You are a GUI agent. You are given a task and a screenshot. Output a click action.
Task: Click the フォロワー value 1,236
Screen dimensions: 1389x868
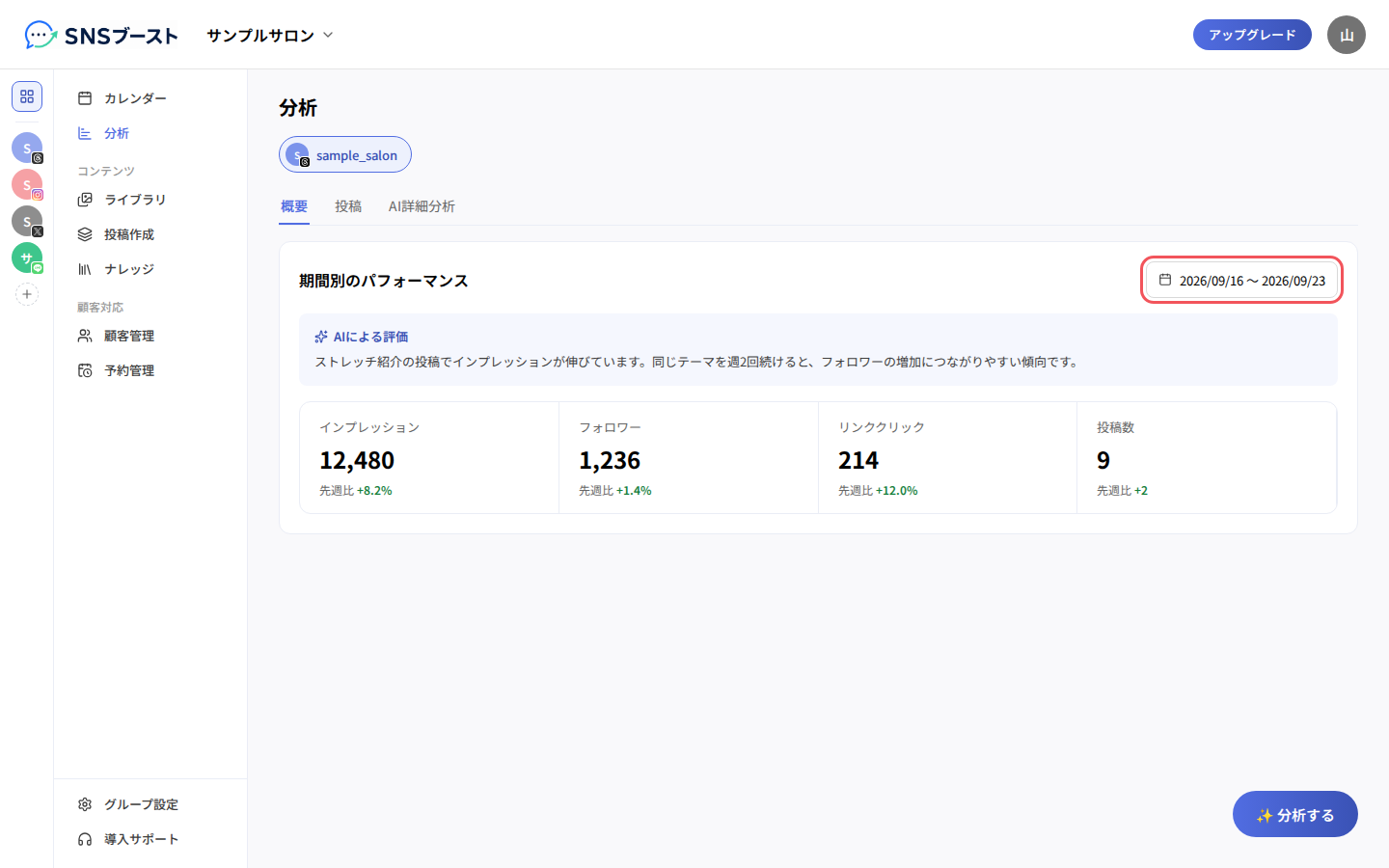pyautogui.click(x=610, y=461)
